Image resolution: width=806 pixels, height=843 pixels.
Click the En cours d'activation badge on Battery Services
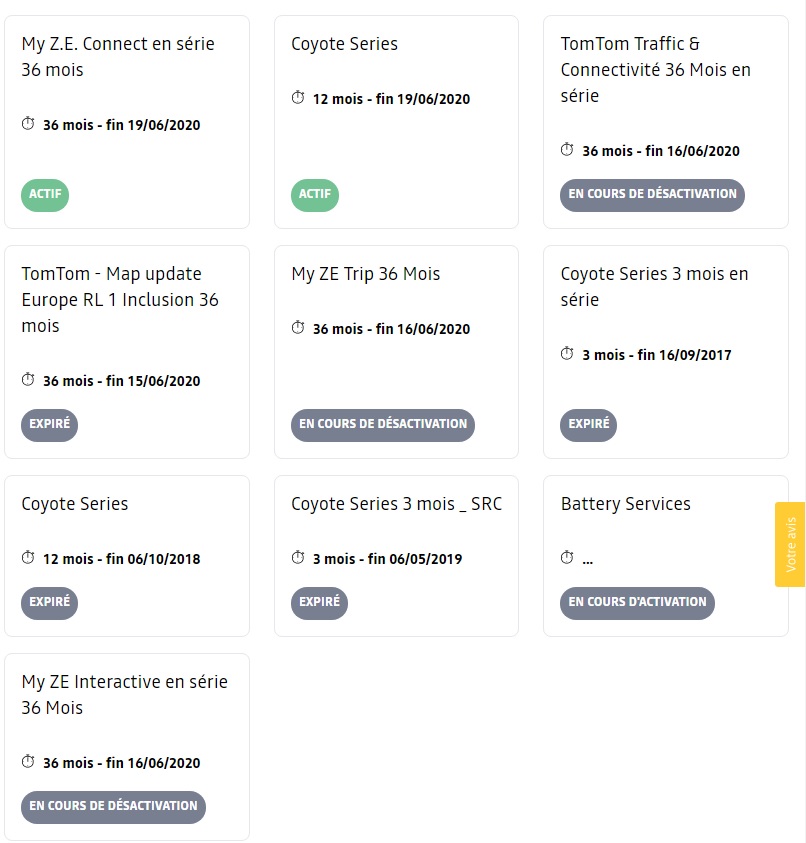tap(637, 603)
